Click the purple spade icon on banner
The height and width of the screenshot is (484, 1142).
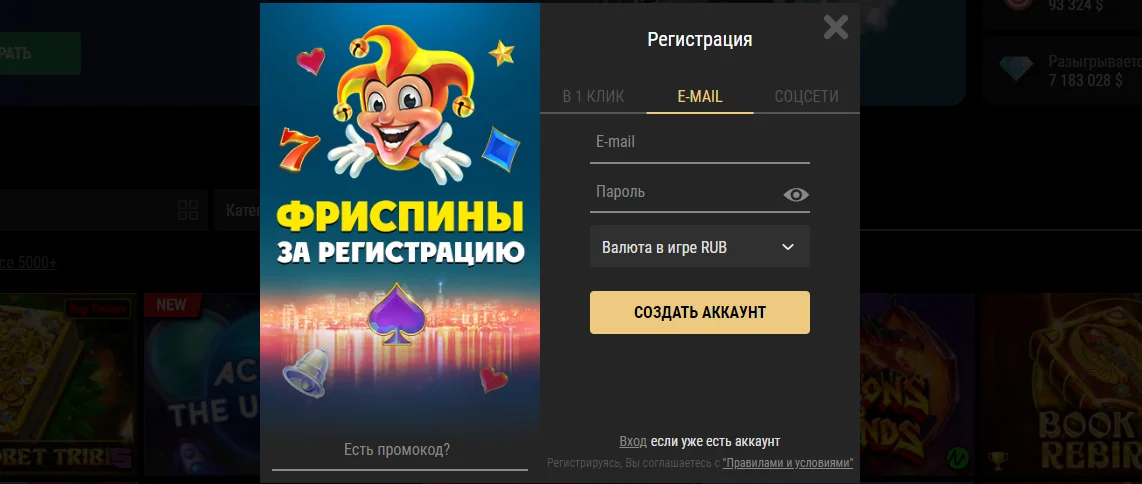click(x=396, y=314)
